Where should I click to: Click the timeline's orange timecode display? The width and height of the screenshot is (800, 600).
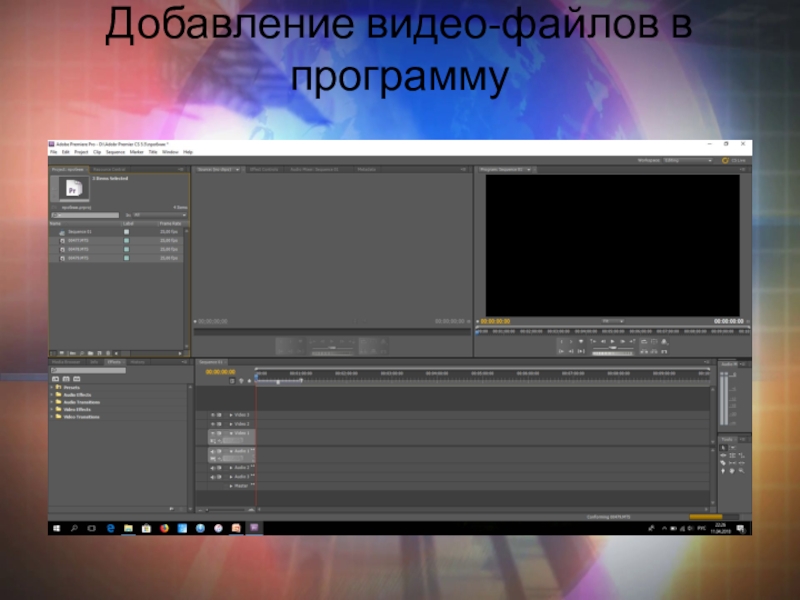pyautogui.click(x=220, y=372)
